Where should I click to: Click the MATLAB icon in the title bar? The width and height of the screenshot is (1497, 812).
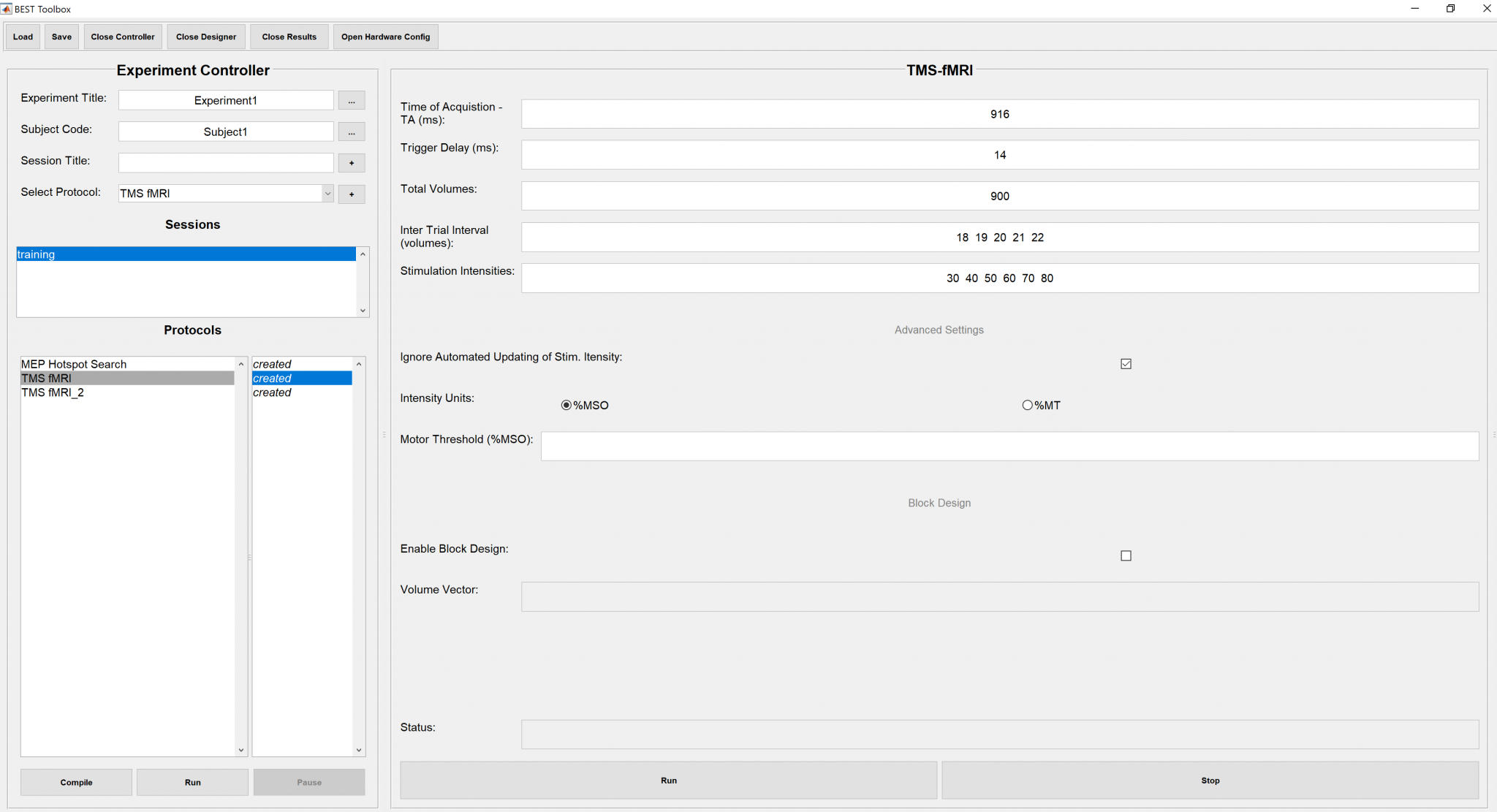coord(7,9)
